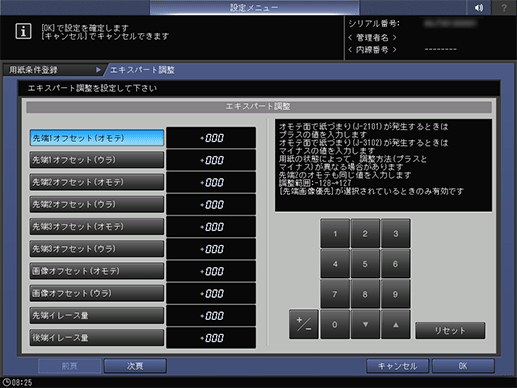Click value field of 画像オフセット(オモテ)
The width and height of the screenshot is (517, 388).
click(211, 271)
